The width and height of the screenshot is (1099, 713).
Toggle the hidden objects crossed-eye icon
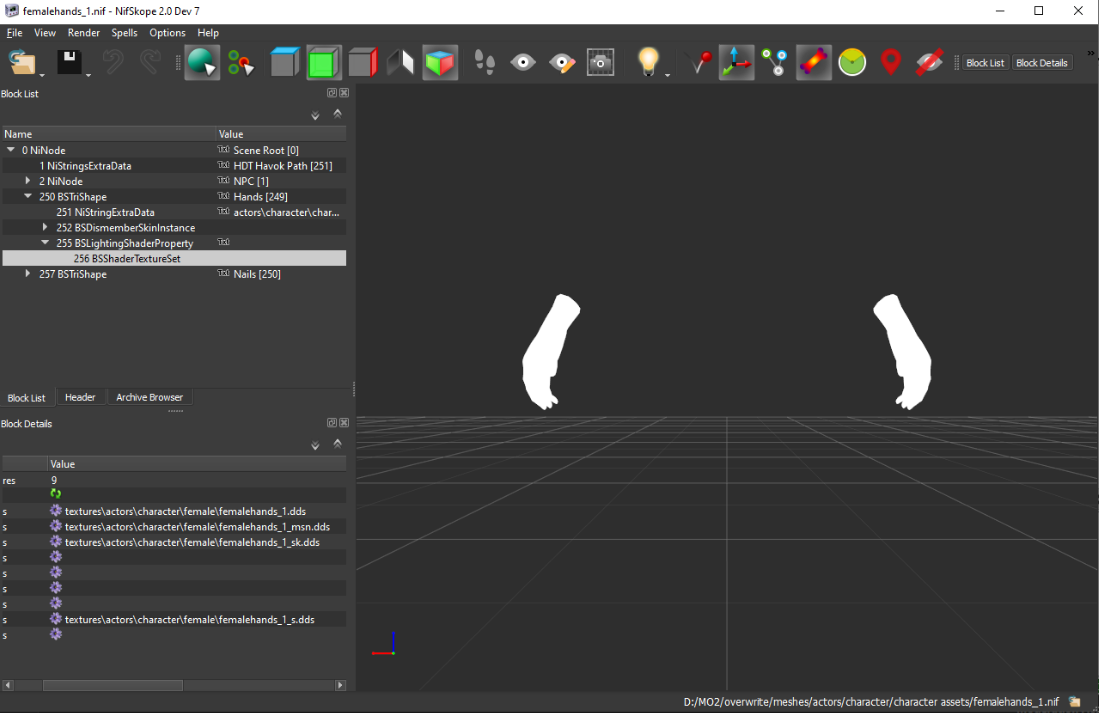[929, 63]
